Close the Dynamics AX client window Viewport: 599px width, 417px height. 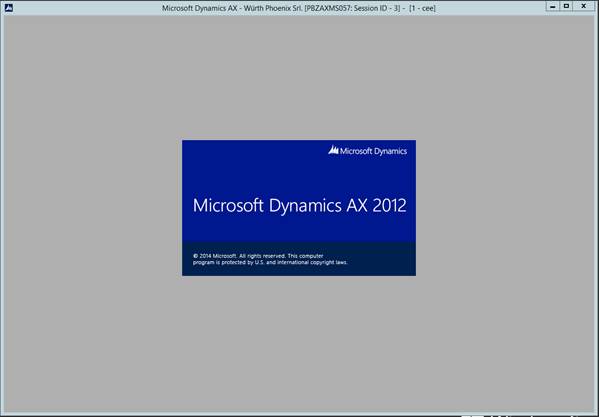click(584, 6)
